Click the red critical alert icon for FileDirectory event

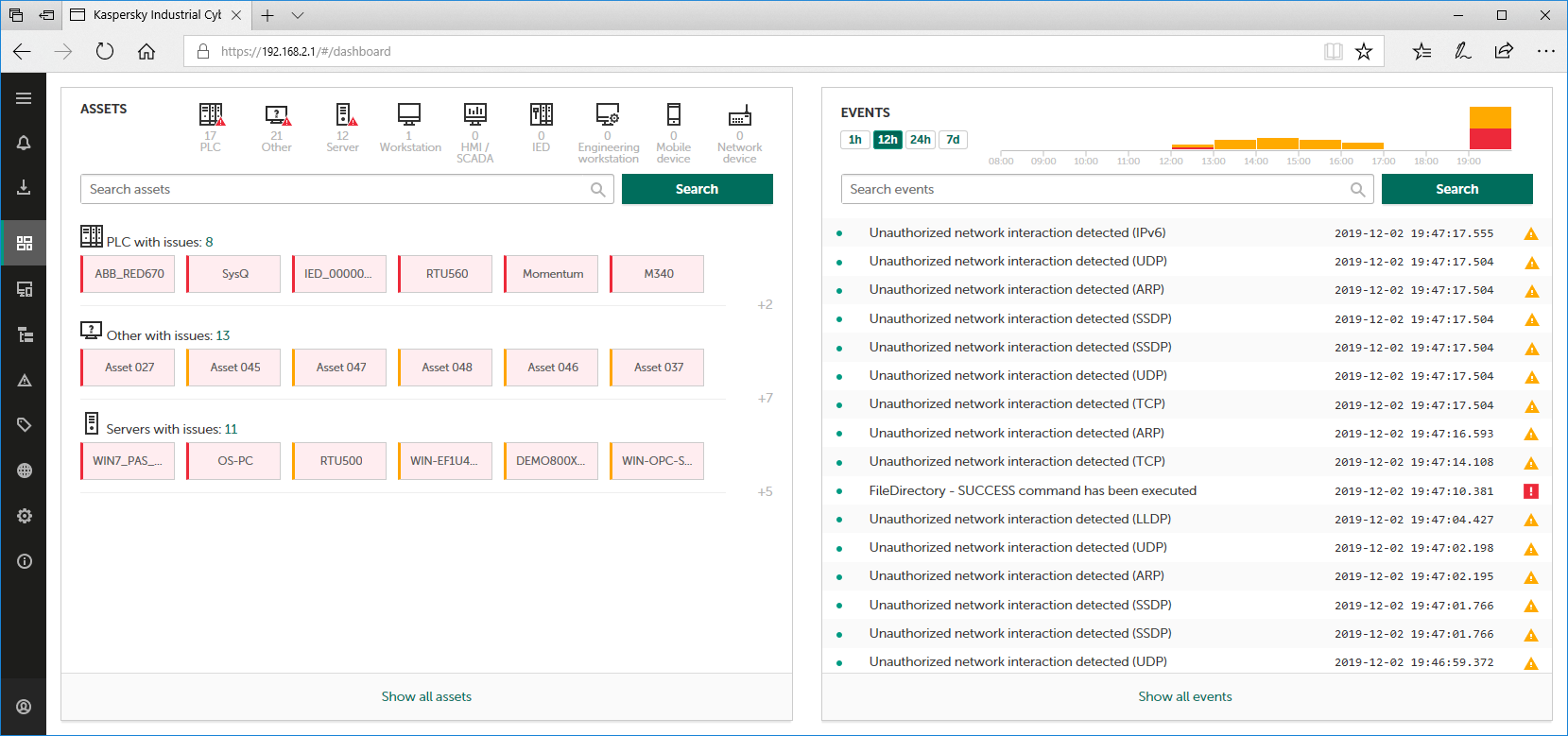[x=1531, y=491]
